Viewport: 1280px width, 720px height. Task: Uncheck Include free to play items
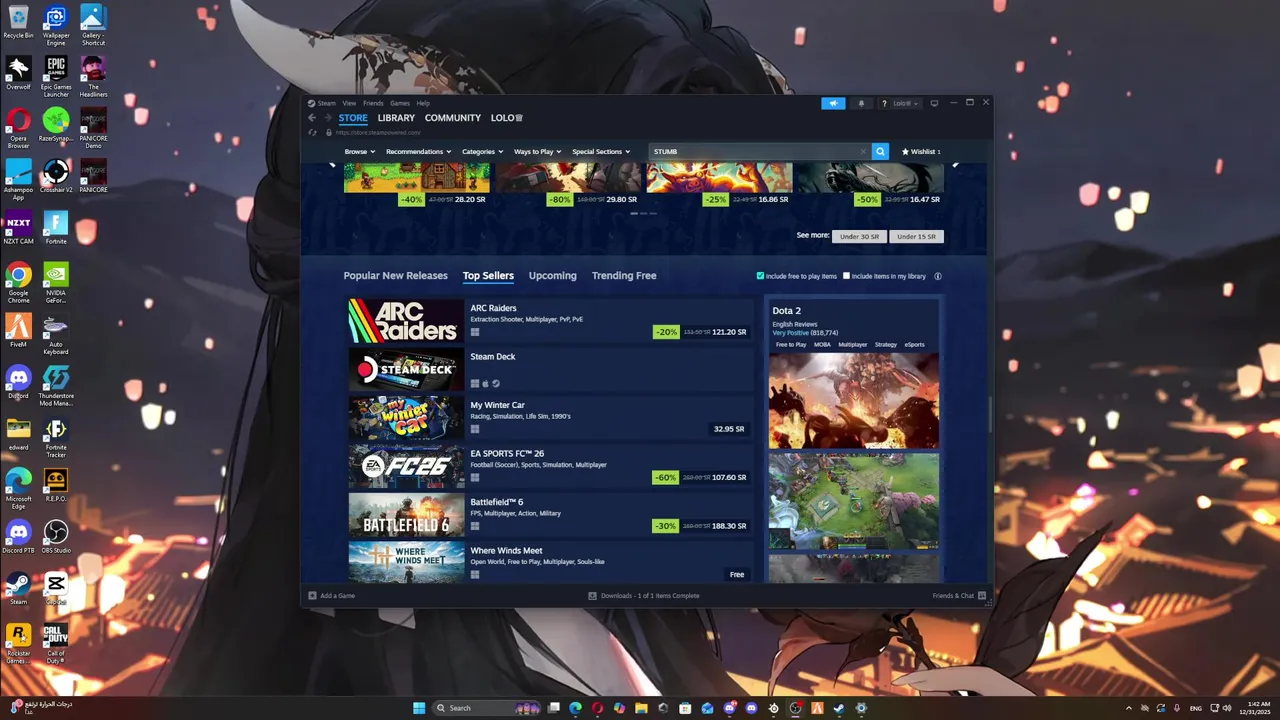[x=760, y=276]
